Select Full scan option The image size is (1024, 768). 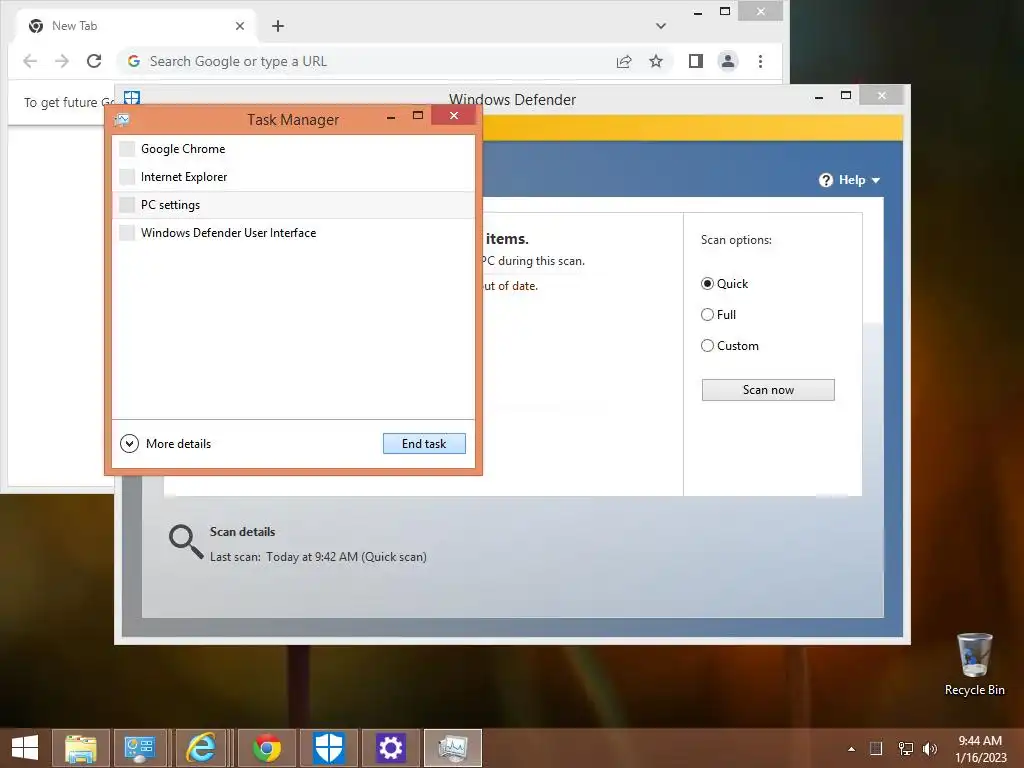tap(707, 315)
